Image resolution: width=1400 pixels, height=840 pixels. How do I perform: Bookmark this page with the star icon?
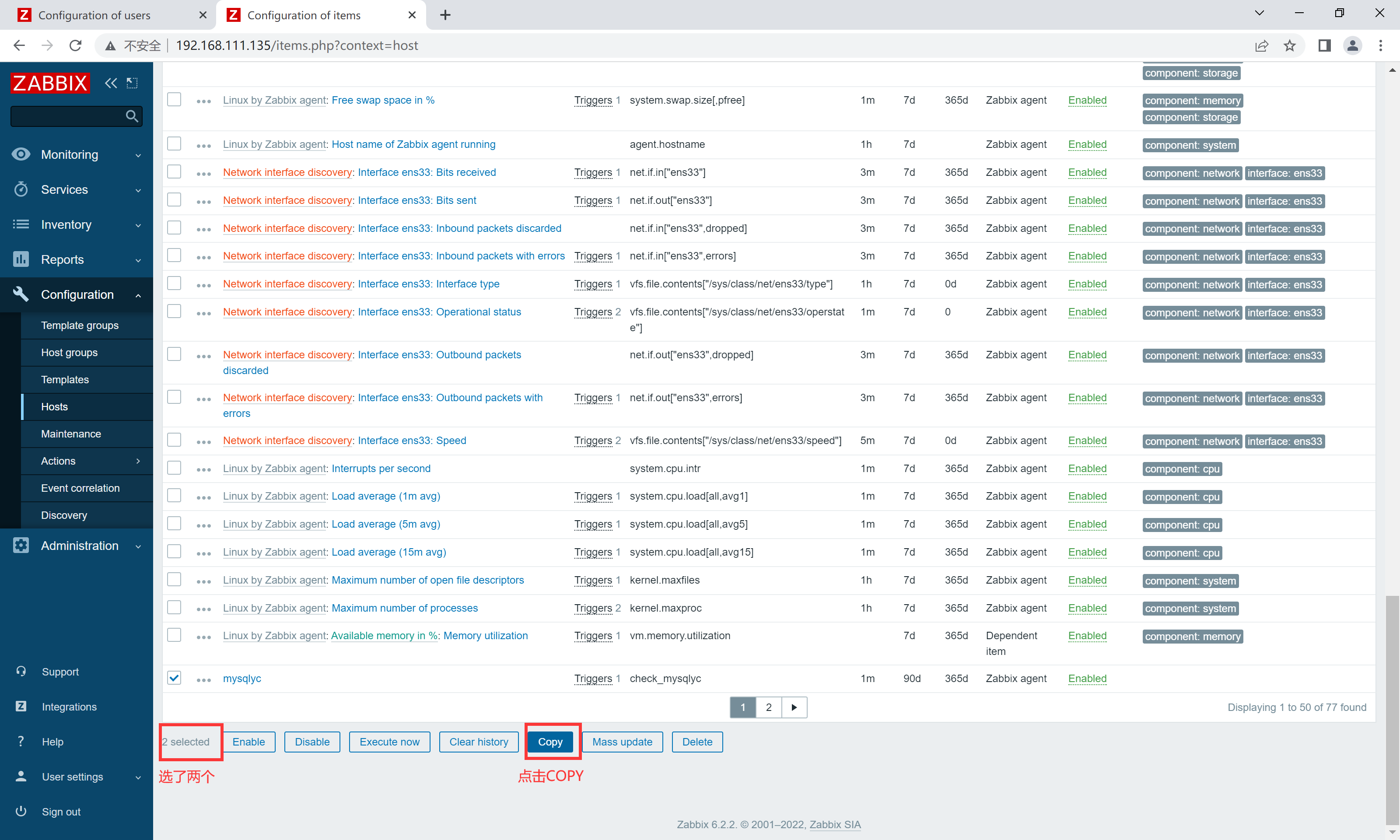[1290, 45]
